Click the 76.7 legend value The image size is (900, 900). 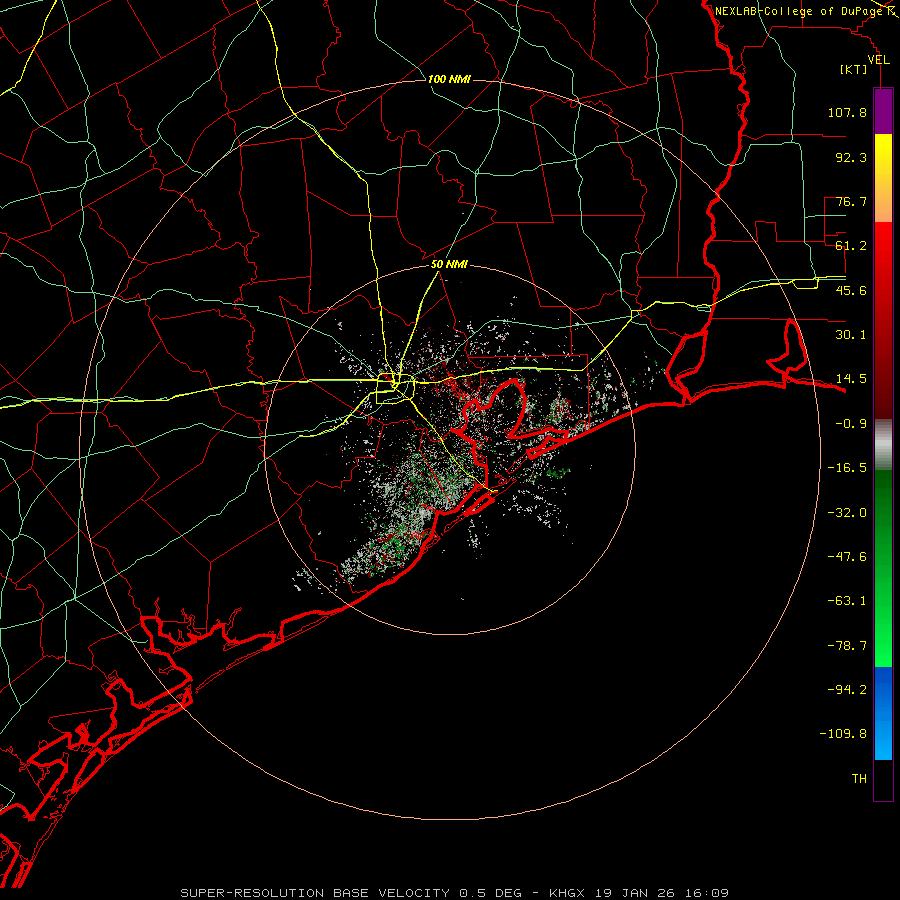(851, 201)
